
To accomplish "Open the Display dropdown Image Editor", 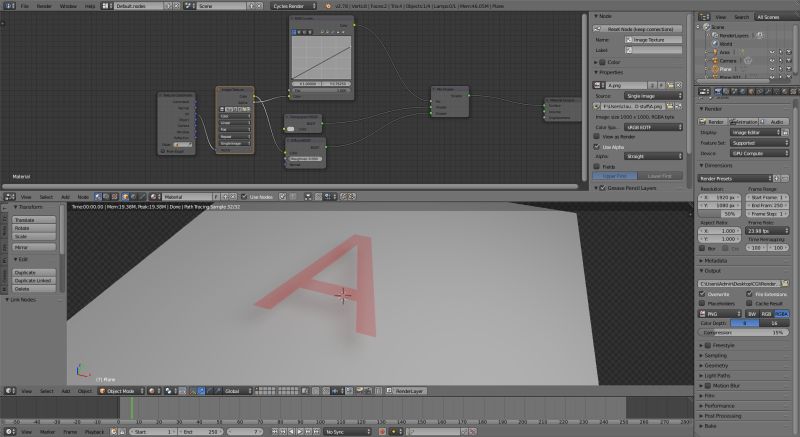I will point(755,133).
